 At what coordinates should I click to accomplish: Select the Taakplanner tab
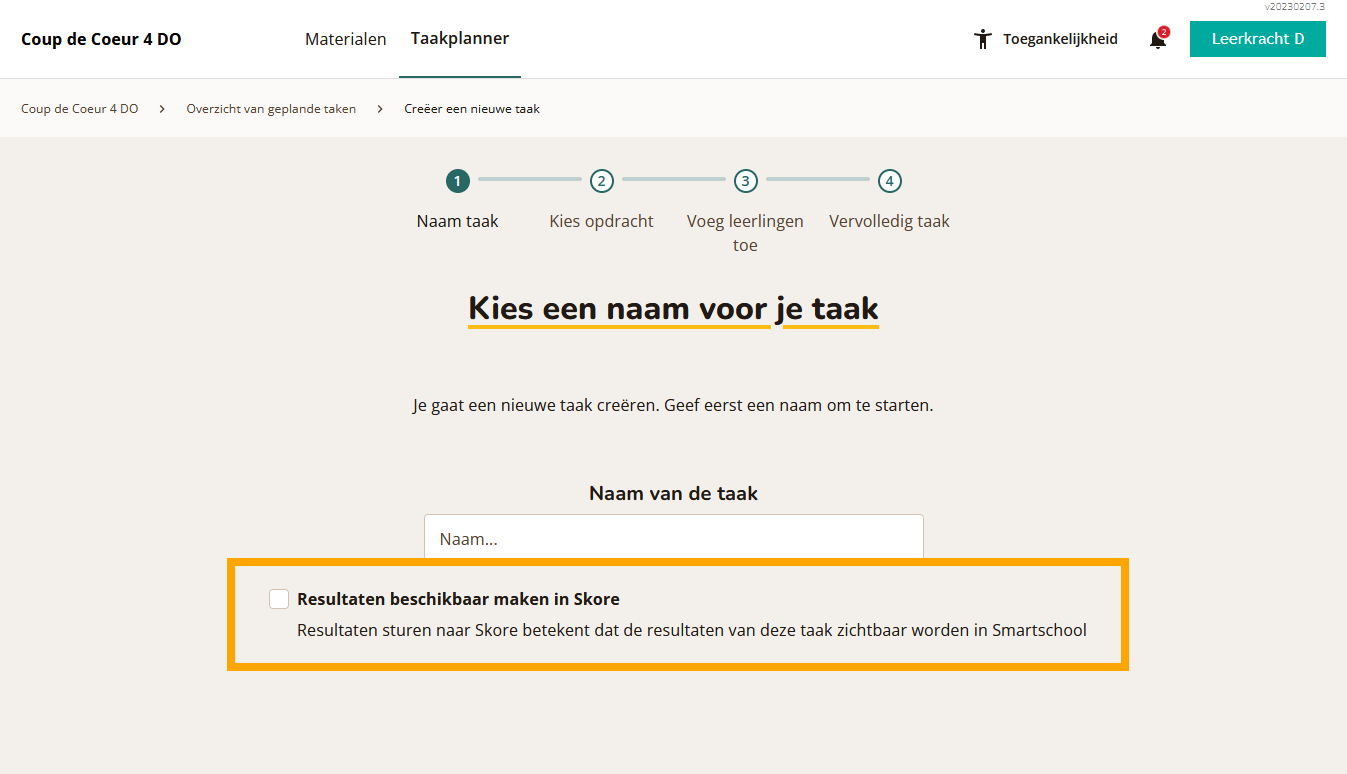click(460, 39)
